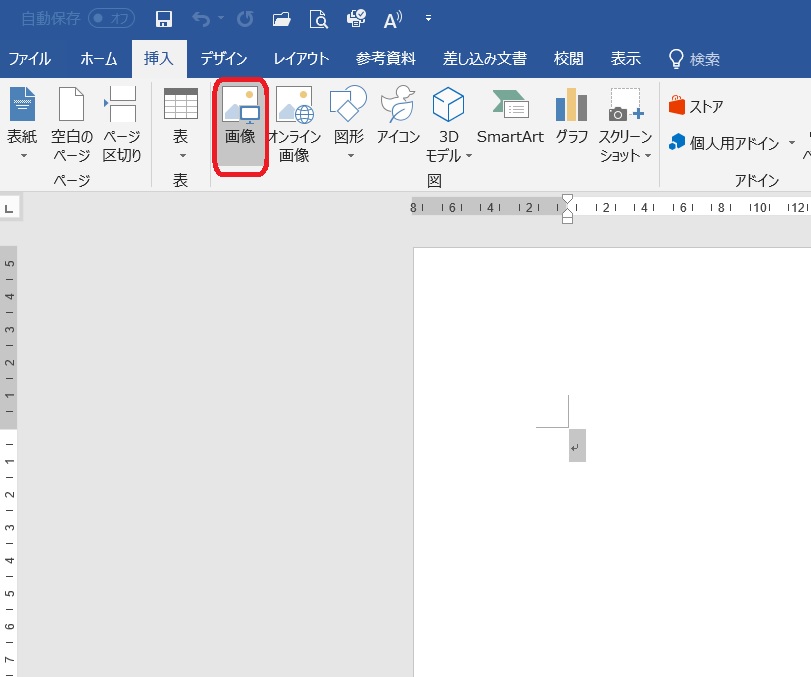Image resolution: width=811 pixels, height=677 pixels.
Task: Switch to the ホーム tab
Action: click(x=98, y=59)
